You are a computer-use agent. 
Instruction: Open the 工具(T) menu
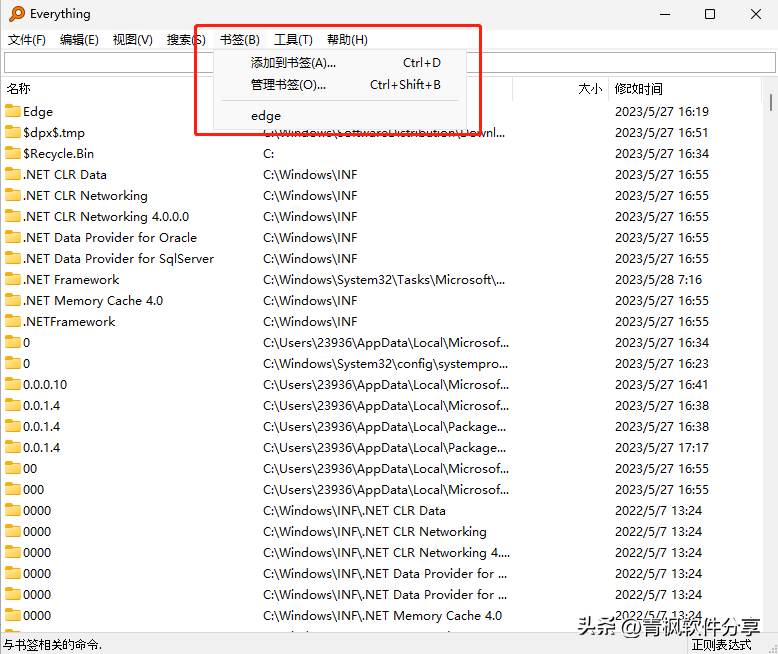click(293, 40)
